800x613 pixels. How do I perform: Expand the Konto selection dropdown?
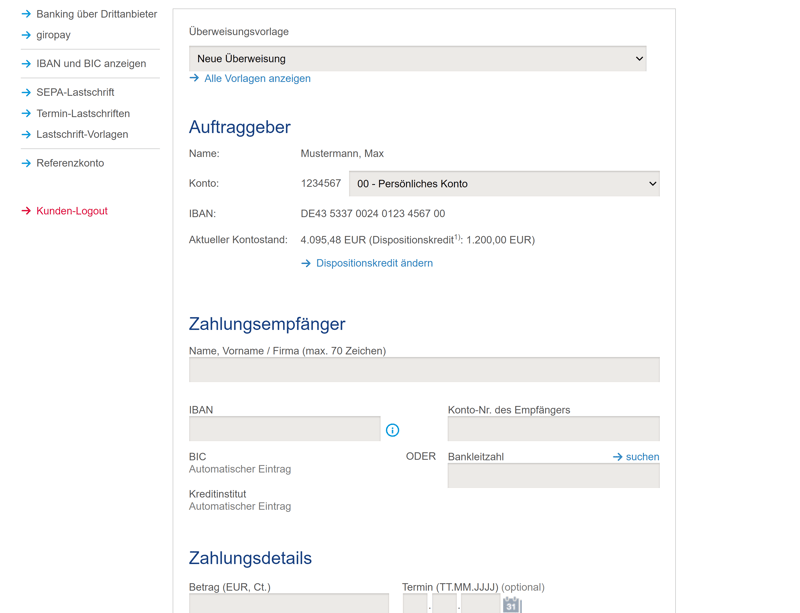click(504, 184)
